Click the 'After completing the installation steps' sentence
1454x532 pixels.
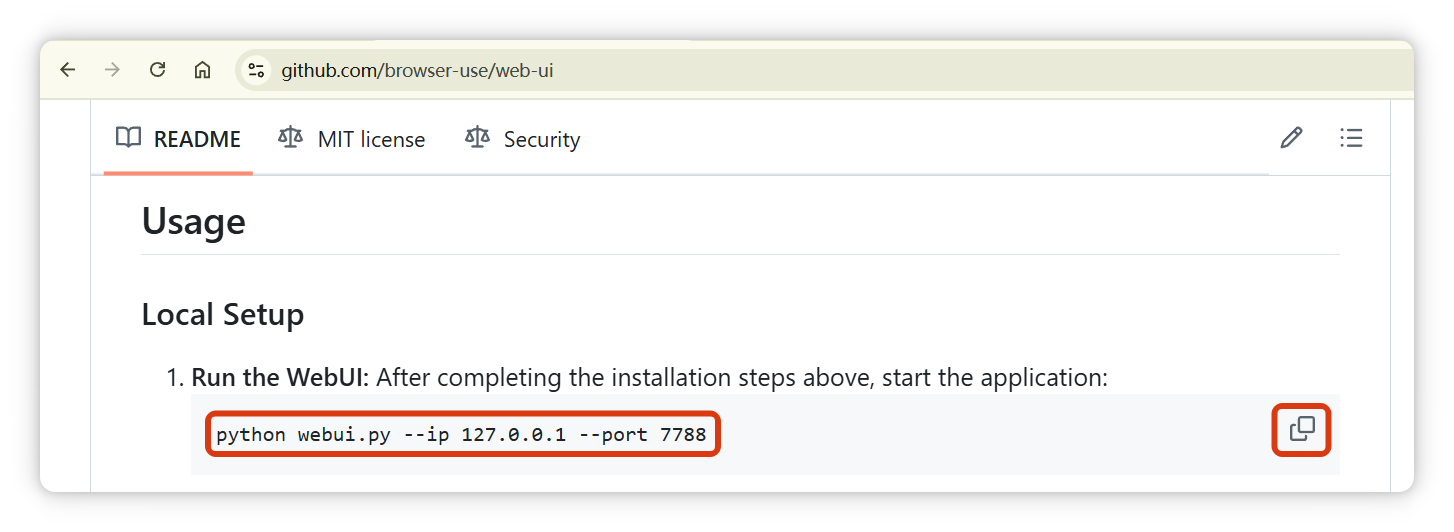pyautogui.click(x=742, y=378)
